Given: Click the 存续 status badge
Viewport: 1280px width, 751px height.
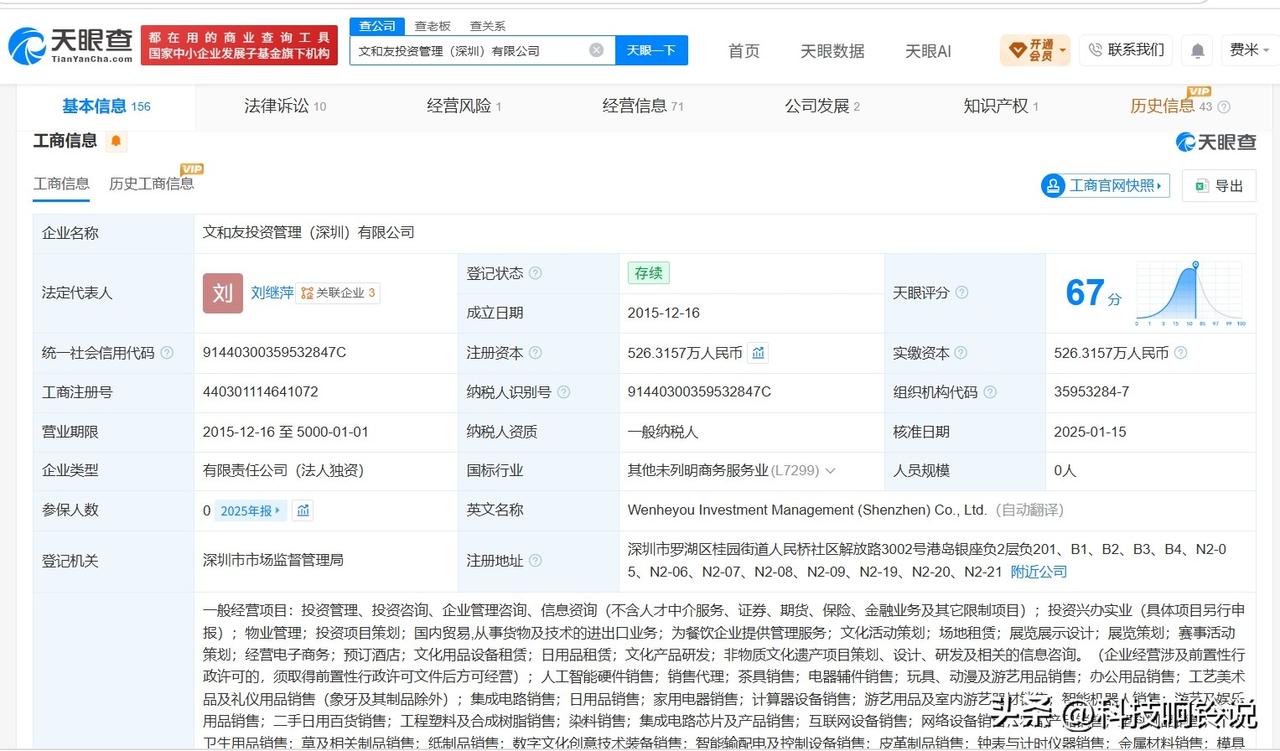Looking at the screenshot, I should coord(648,273).
